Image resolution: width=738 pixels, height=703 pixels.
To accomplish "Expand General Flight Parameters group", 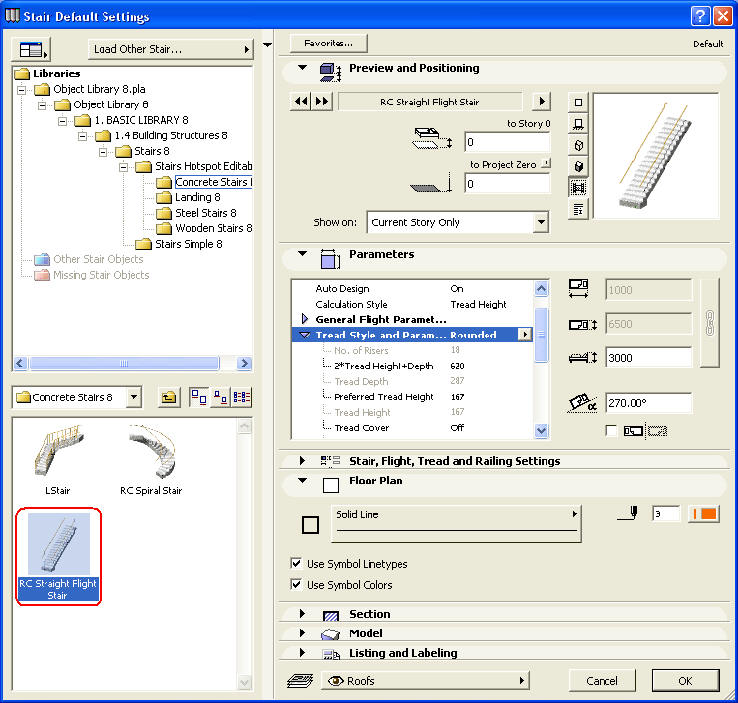I will (305, 319).
